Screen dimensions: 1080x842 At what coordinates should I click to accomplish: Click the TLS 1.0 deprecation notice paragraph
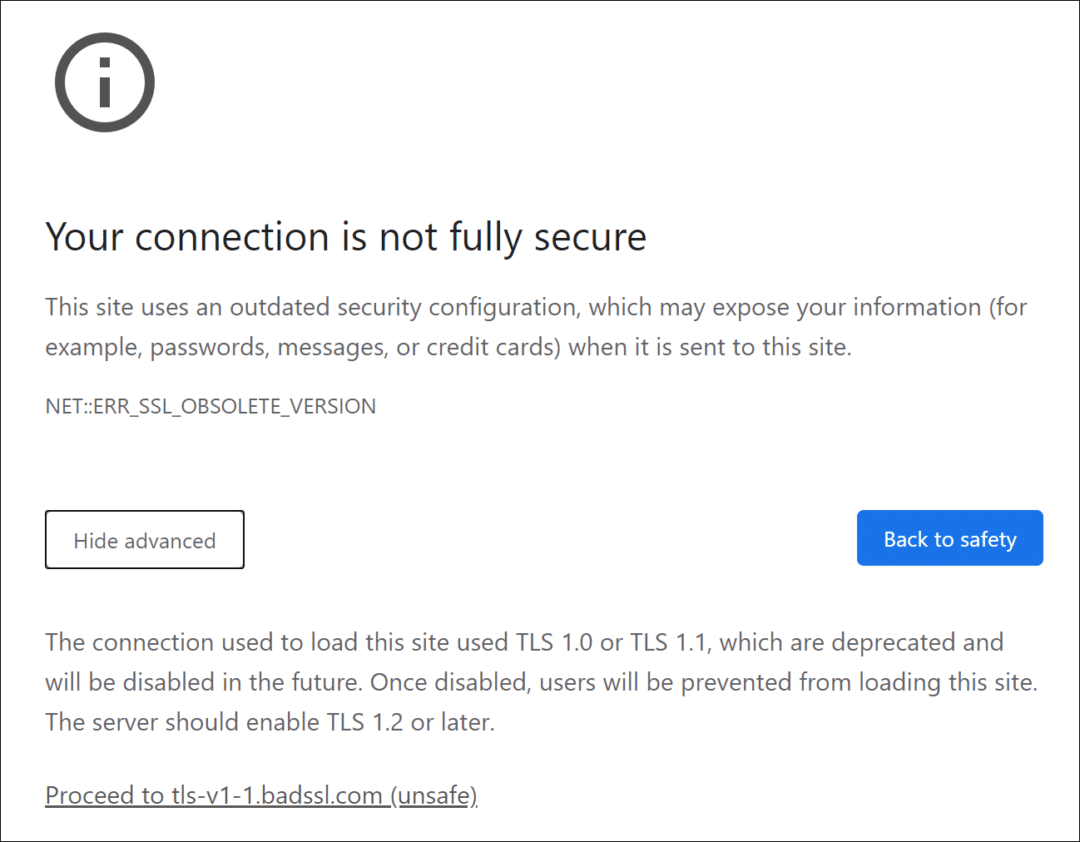coord(540,682)
